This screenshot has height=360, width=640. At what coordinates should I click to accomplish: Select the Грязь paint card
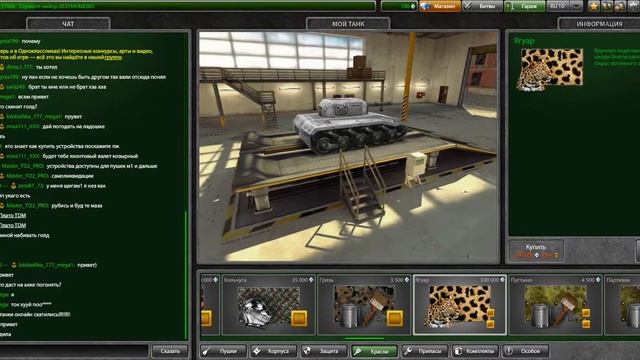tap(364, 305)
